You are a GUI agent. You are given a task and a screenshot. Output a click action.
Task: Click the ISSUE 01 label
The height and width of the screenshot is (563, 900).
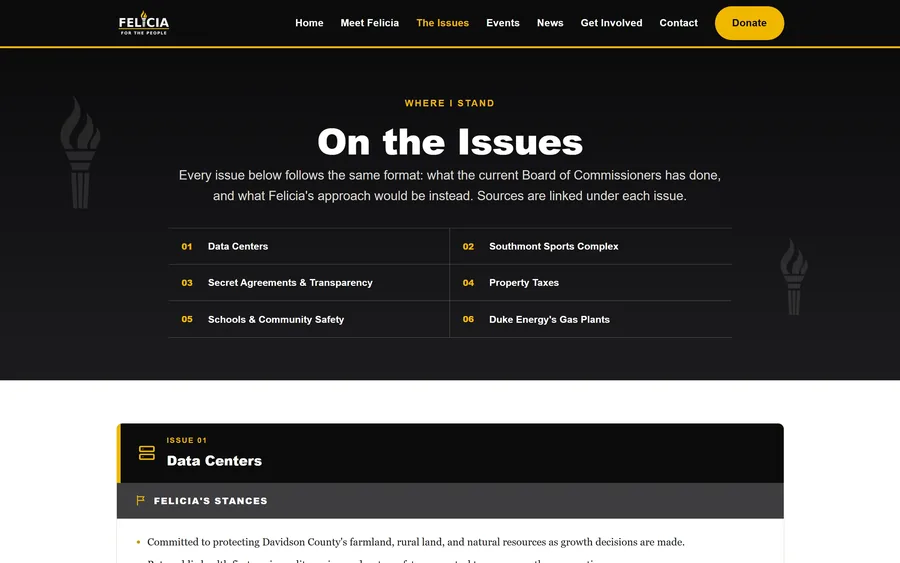click(x=187, y=440)
